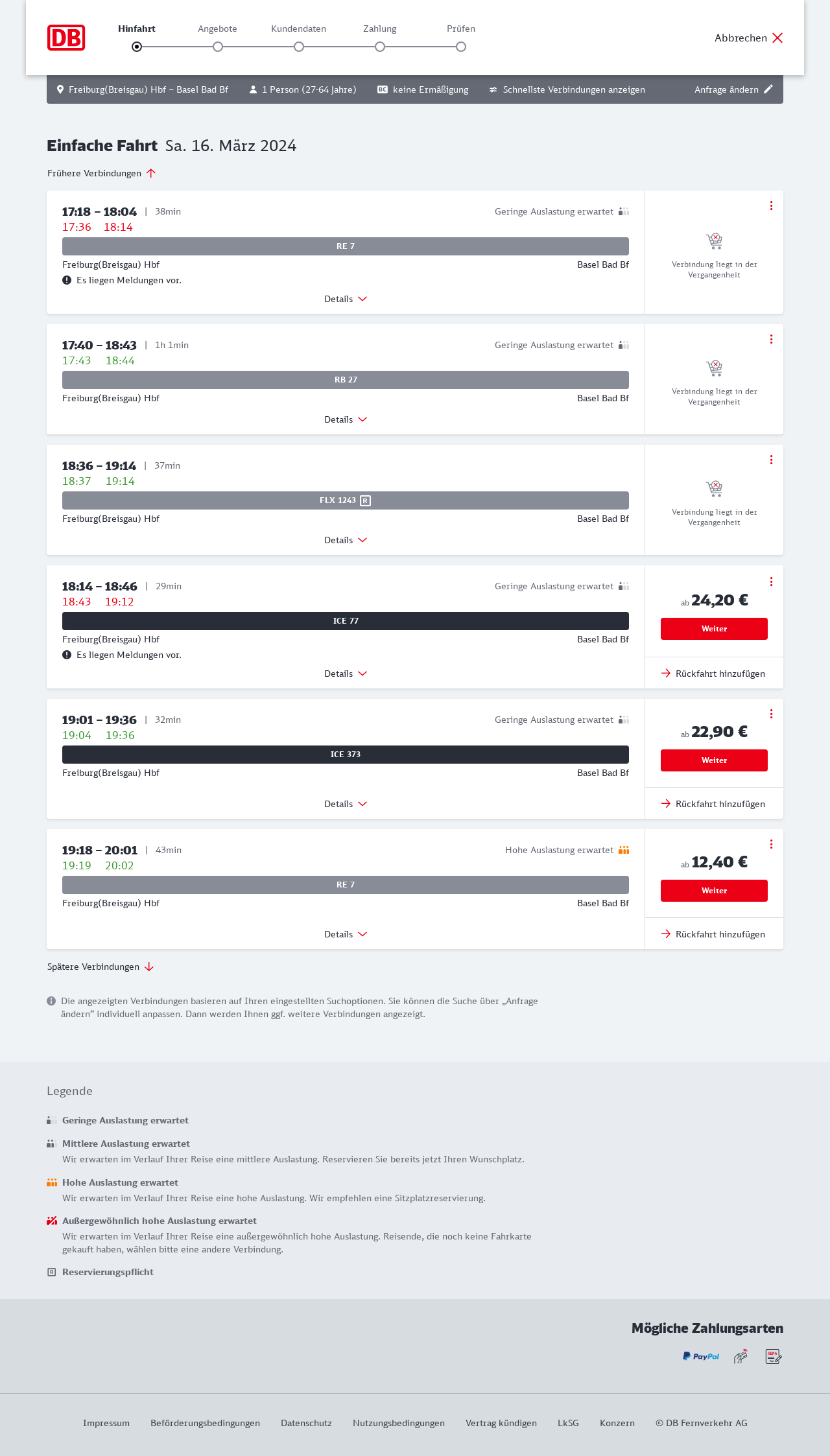Expand Details for RB 27 connection
The height and width of the screenshot is (1456, 830).
pos(346,419)
